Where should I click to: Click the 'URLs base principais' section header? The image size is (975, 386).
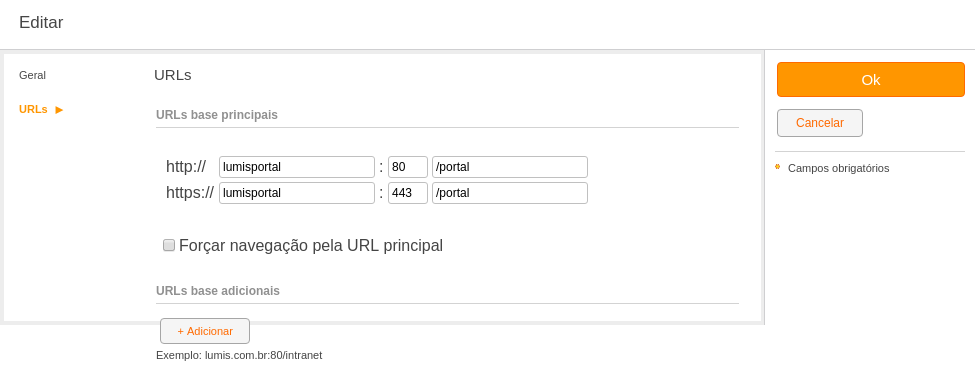(217, 115)
